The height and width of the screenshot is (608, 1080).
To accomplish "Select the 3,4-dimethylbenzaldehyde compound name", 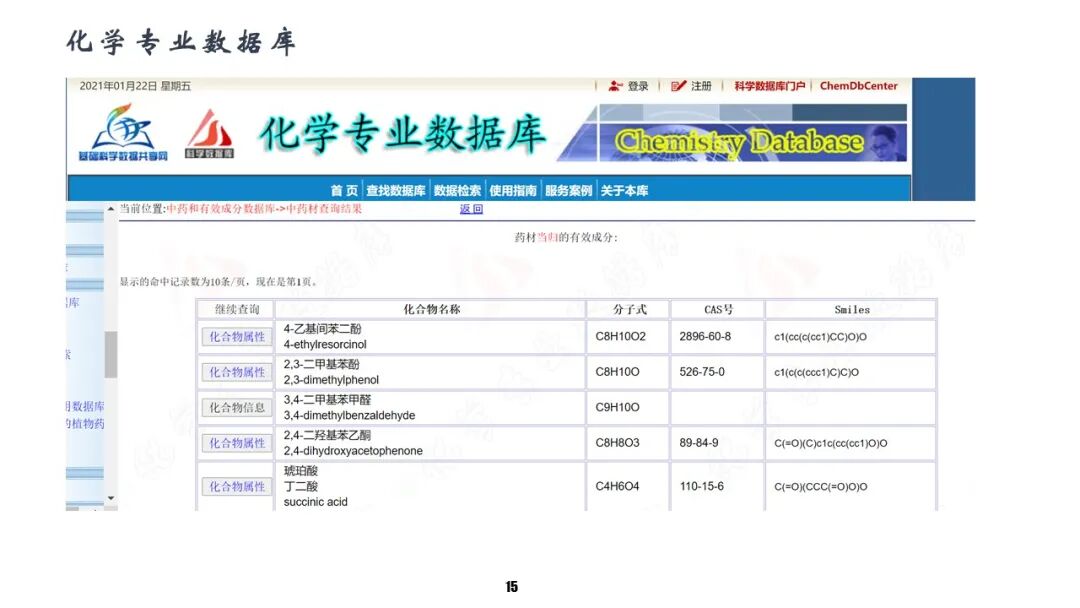I will (x=349, y=415).
